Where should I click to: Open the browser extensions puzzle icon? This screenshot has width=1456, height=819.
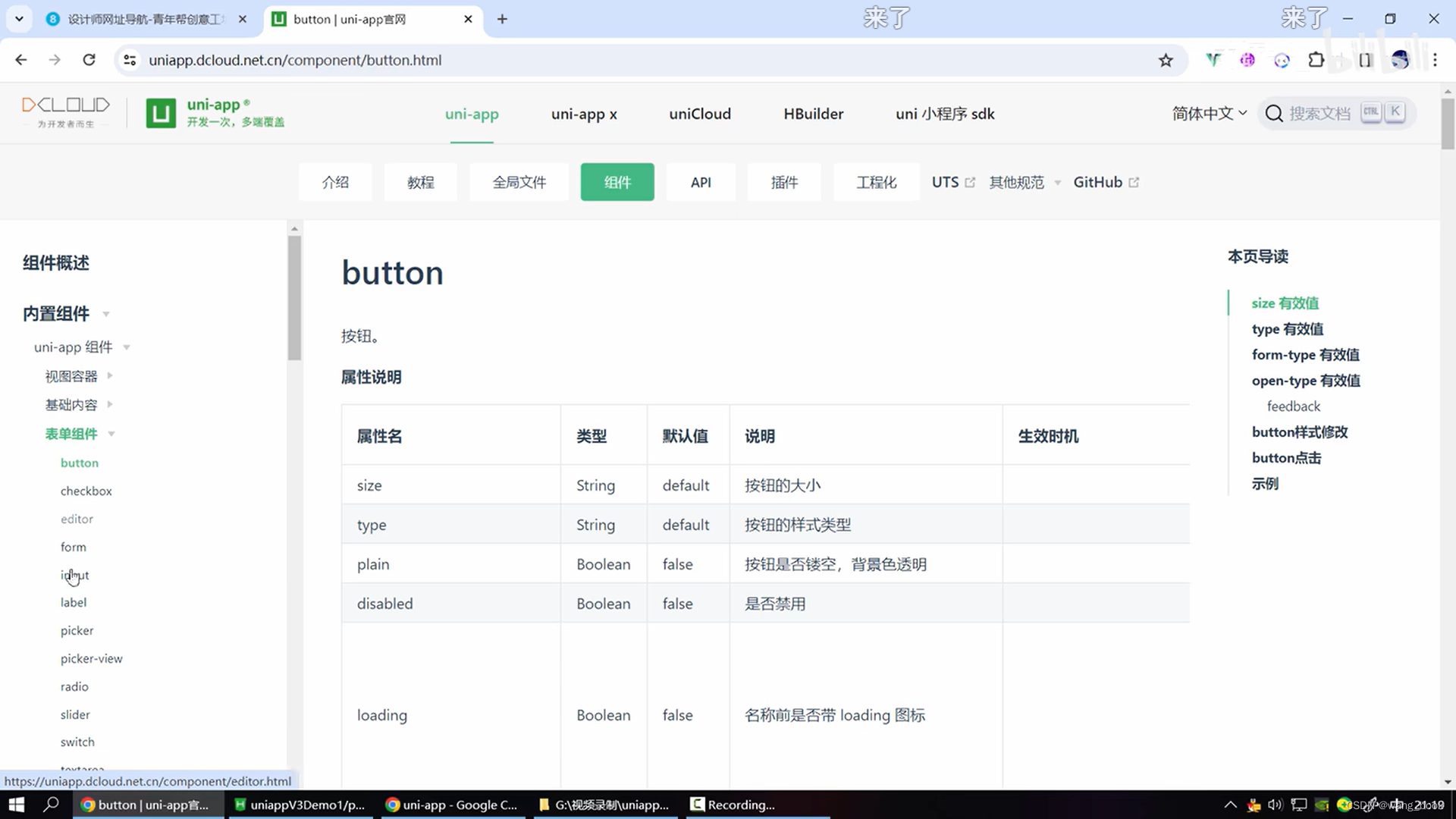click(1316, 60)
